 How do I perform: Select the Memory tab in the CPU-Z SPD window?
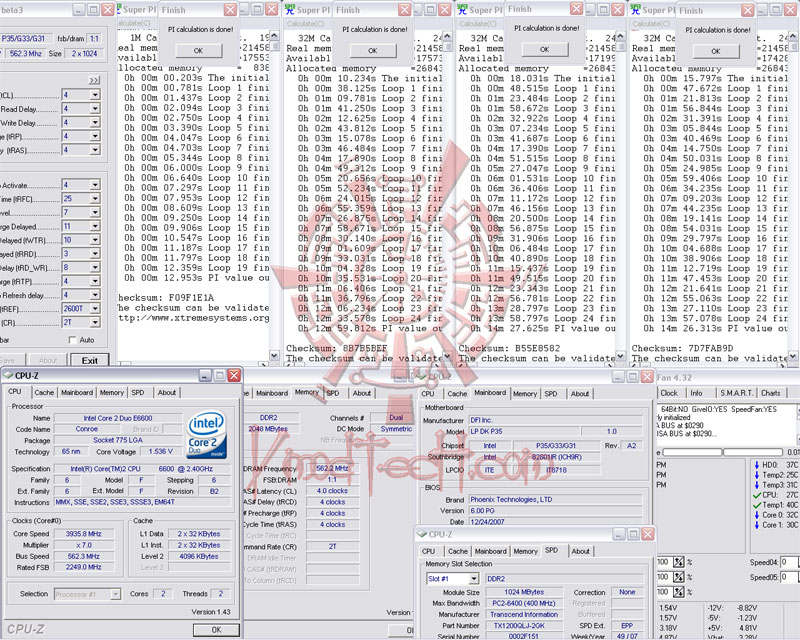pos(525,551)
